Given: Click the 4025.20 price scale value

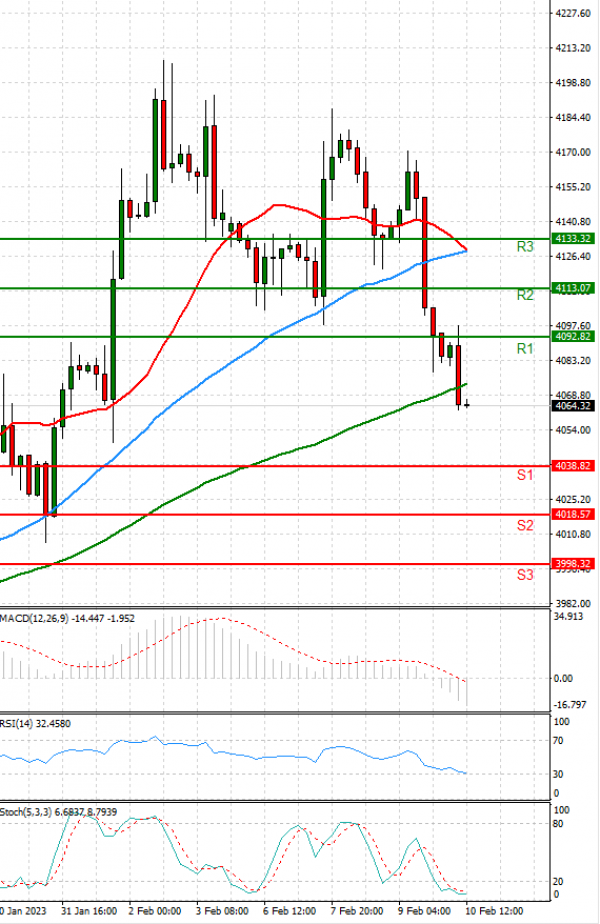Looking at the screenshot, I should [573, 499].
